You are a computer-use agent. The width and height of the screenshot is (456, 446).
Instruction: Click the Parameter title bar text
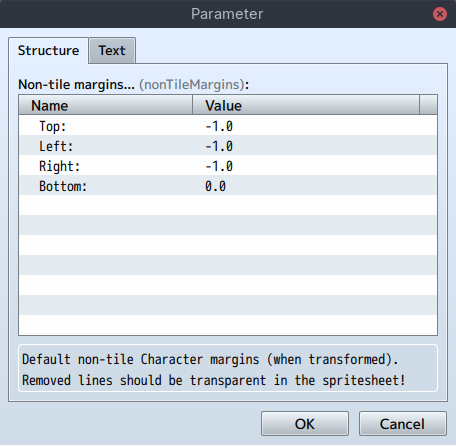pos(227,14)
